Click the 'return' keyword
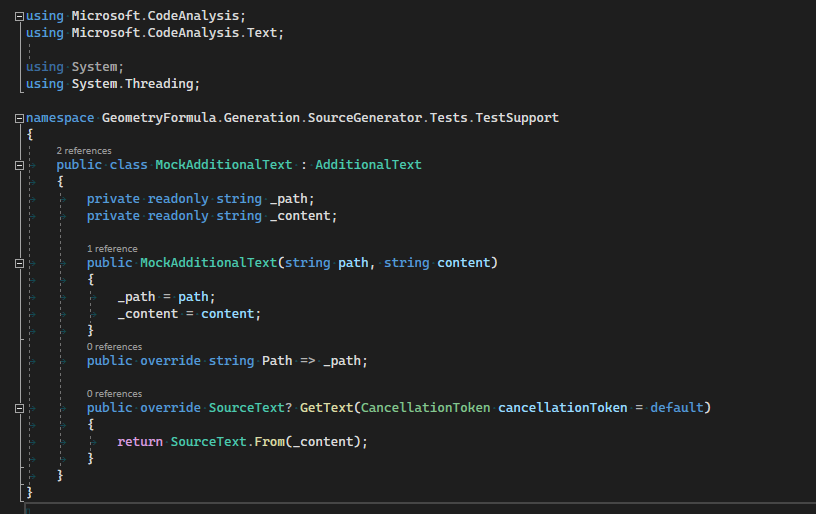Viewport: 816px width, 514px height. click(140, 442)
